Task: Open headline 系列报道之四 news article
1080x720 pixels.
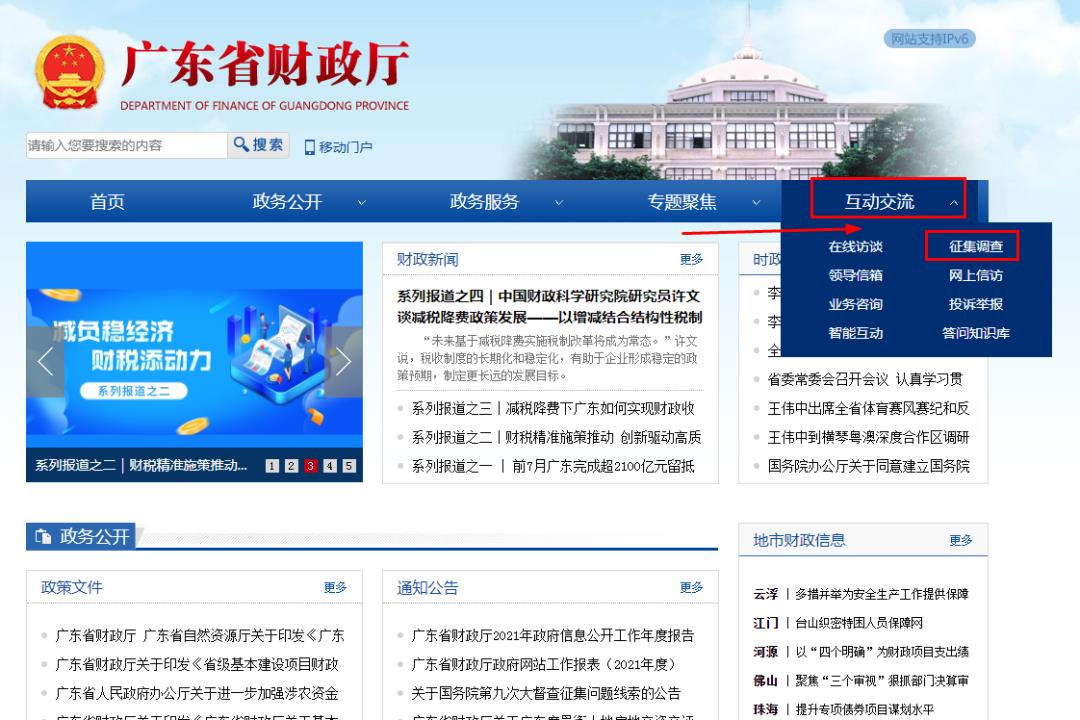Action: tap(550, 307)
